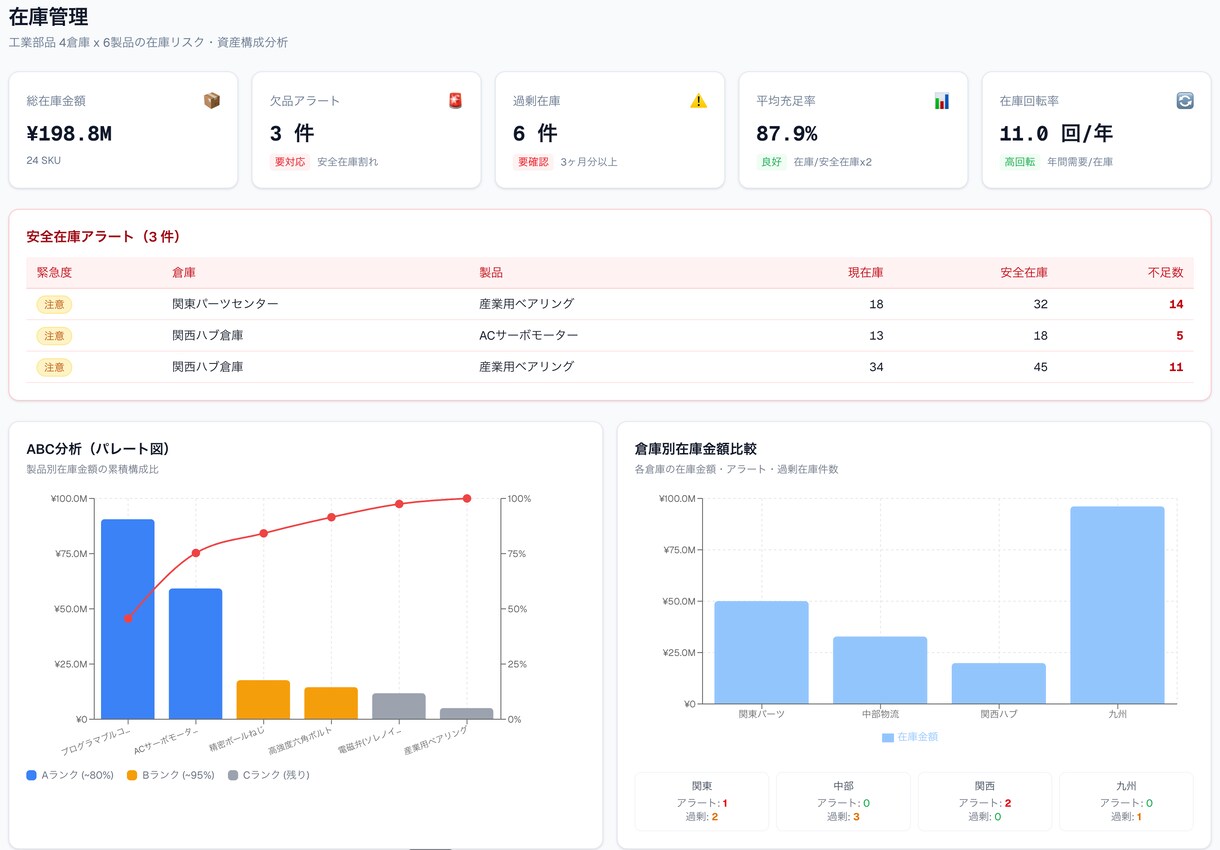Click the warning triangle icon on 過剰在庫 card
The image size is (1220, 850).
(x=698, y=101)
